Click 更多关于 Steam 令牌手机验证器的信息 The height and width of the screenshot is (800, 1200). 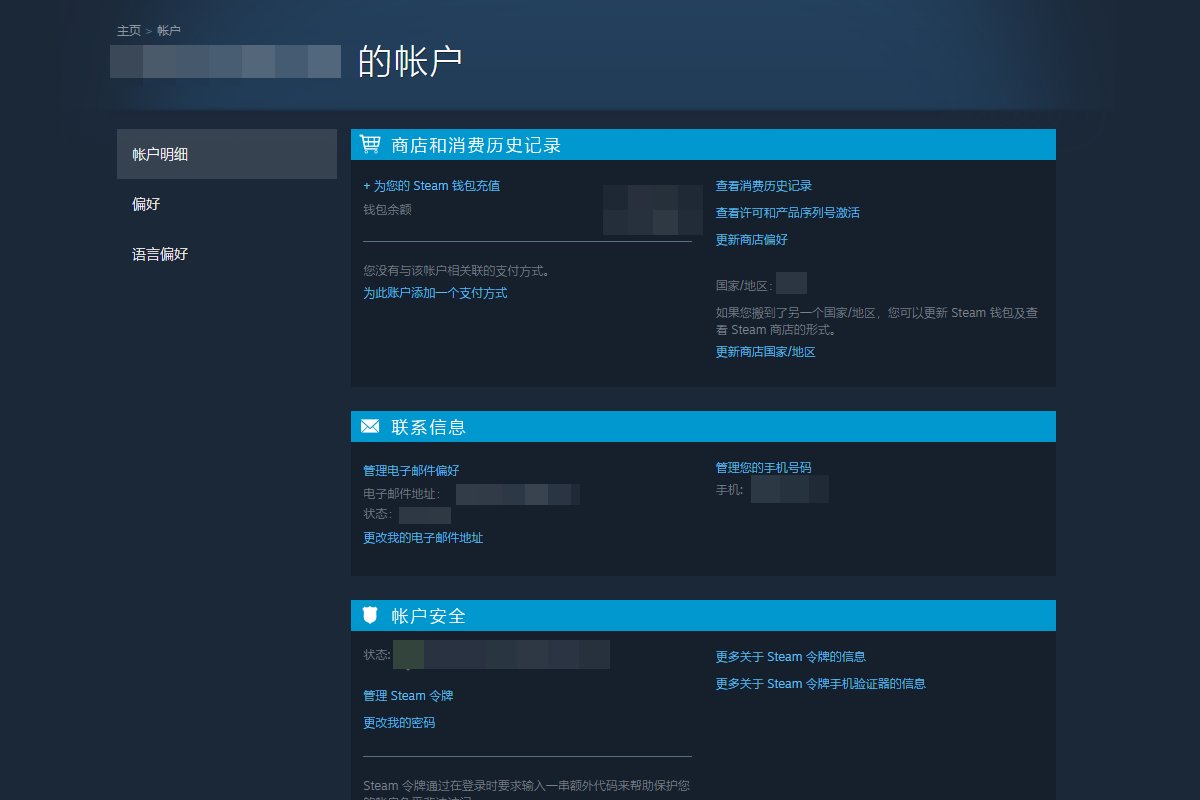820,683
